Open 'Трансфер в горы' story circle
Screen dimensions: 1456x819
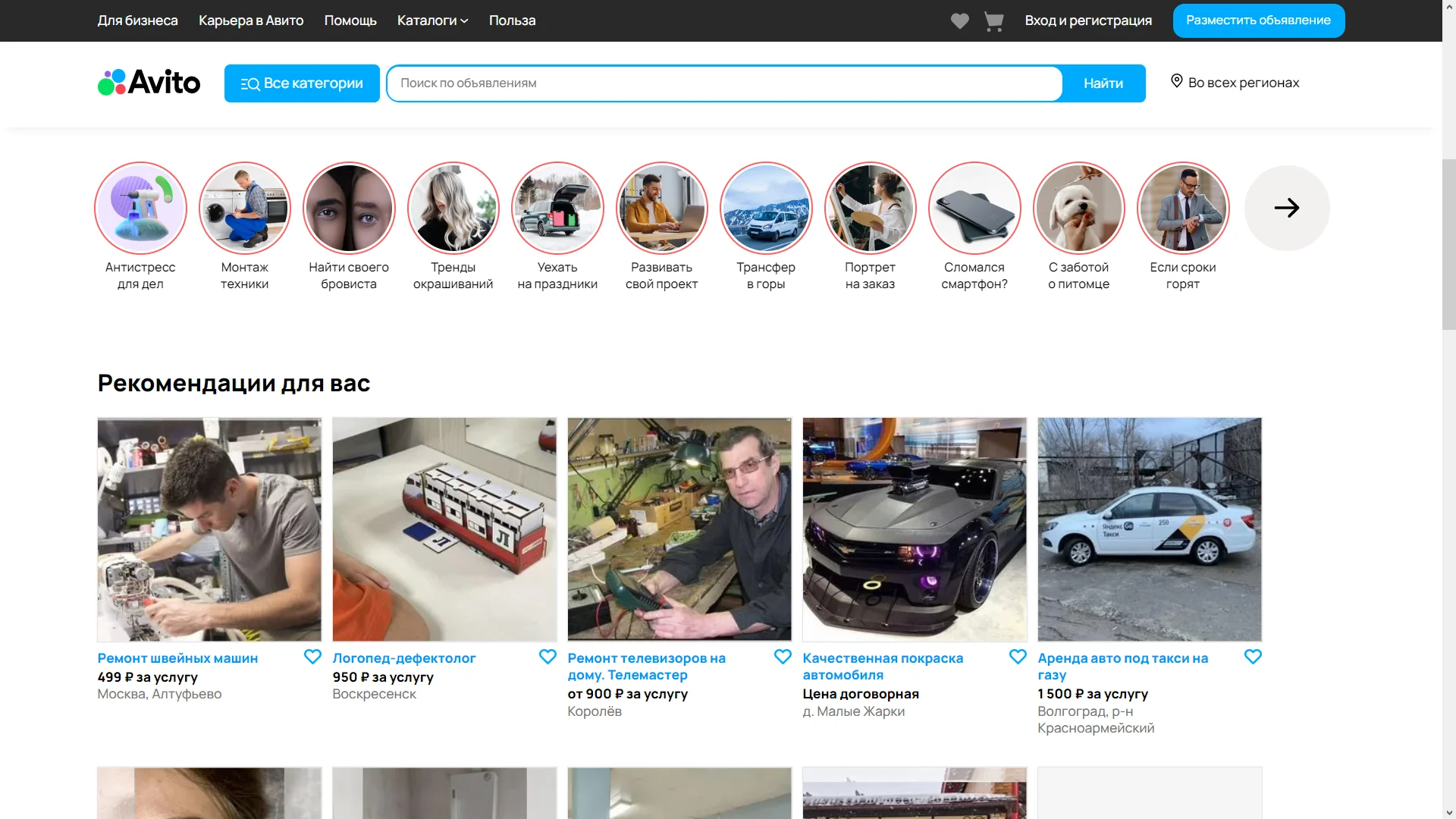click(x=766, y=208)
